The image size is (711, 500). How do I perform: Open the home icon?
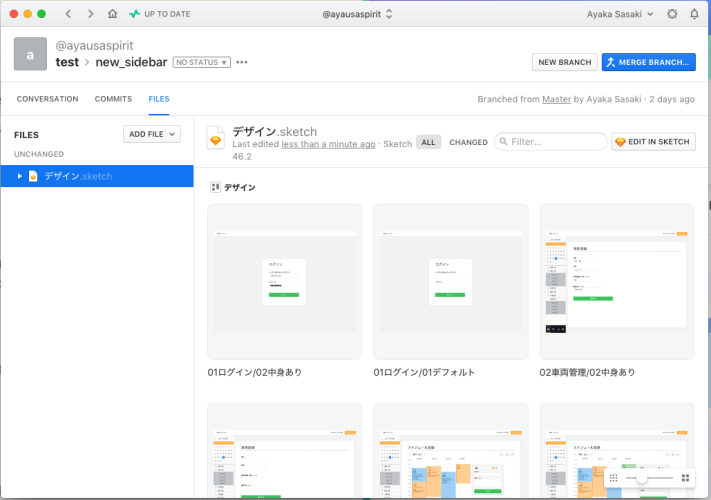pyautogui.click(x=112, y=14)
